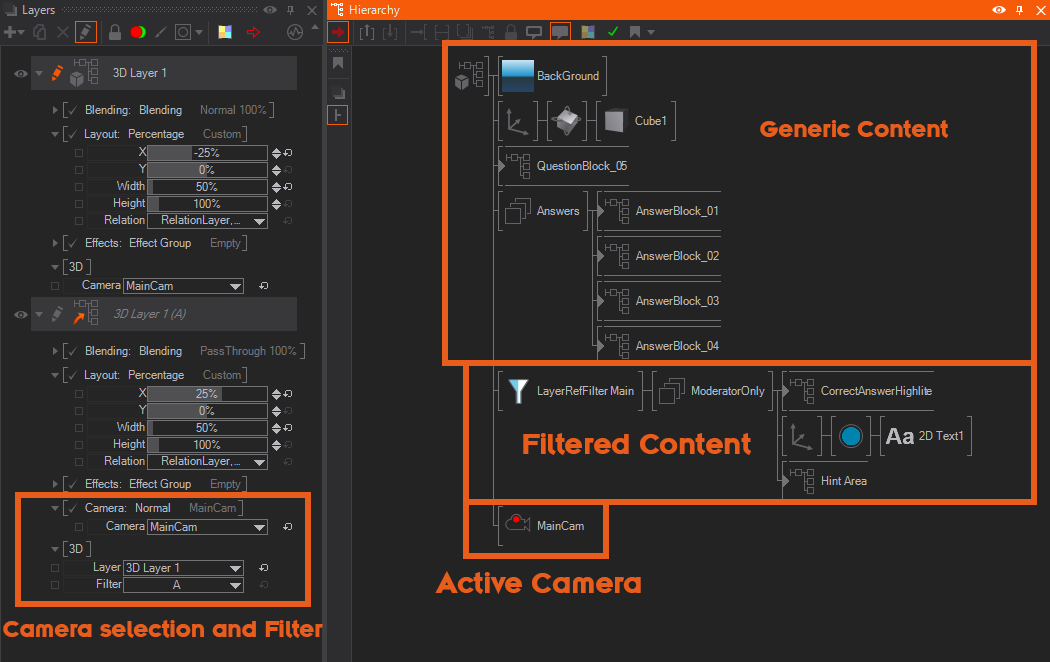Expand the Effects group of 3D Layer 1
1050x662 pixels.
click(56, 243)
